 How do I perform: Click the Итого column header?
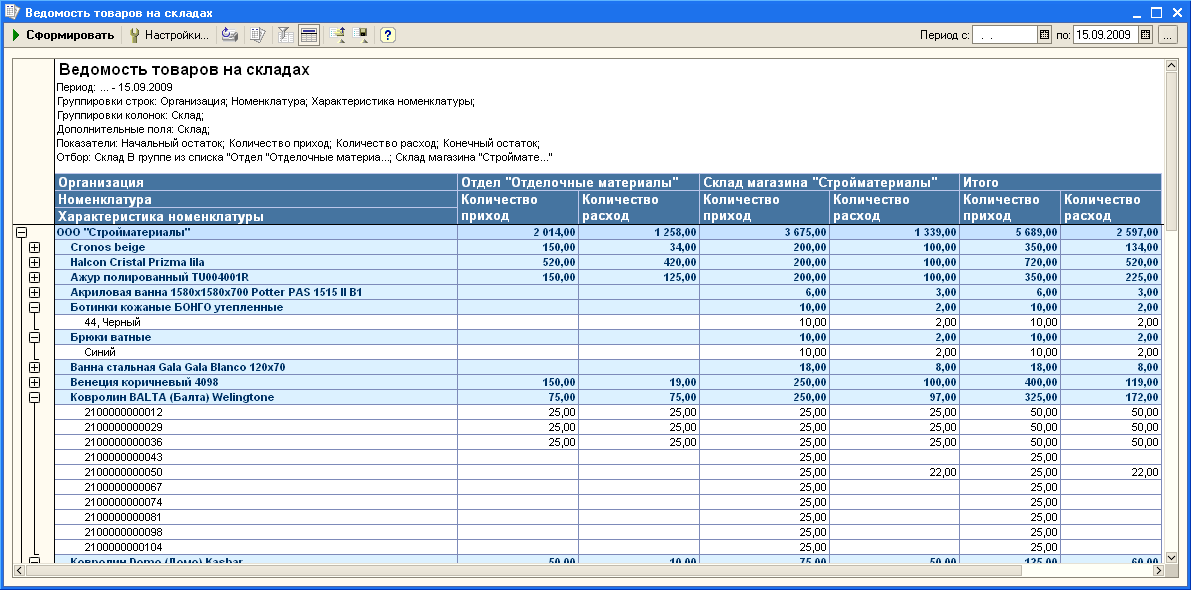click(1061, 182)
